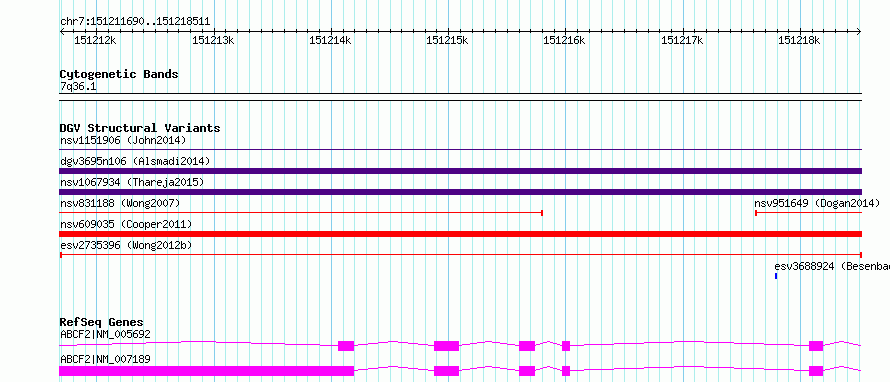This screenshot has width=890, height=382.
Task: Click the right arrow at ruler end
Action: pyautogui.click(x=859, y=32)
